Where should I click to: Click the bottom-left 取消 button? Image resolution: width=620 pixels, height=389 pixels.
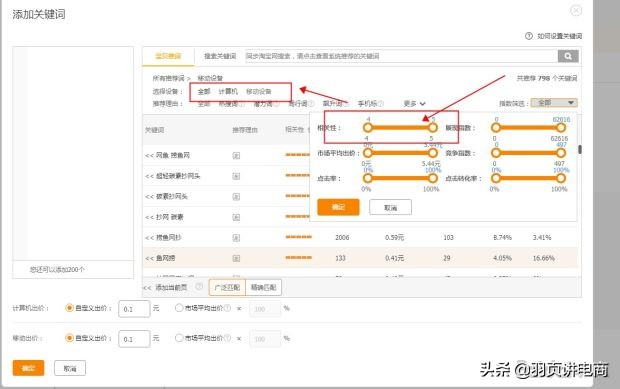point(70,368)
